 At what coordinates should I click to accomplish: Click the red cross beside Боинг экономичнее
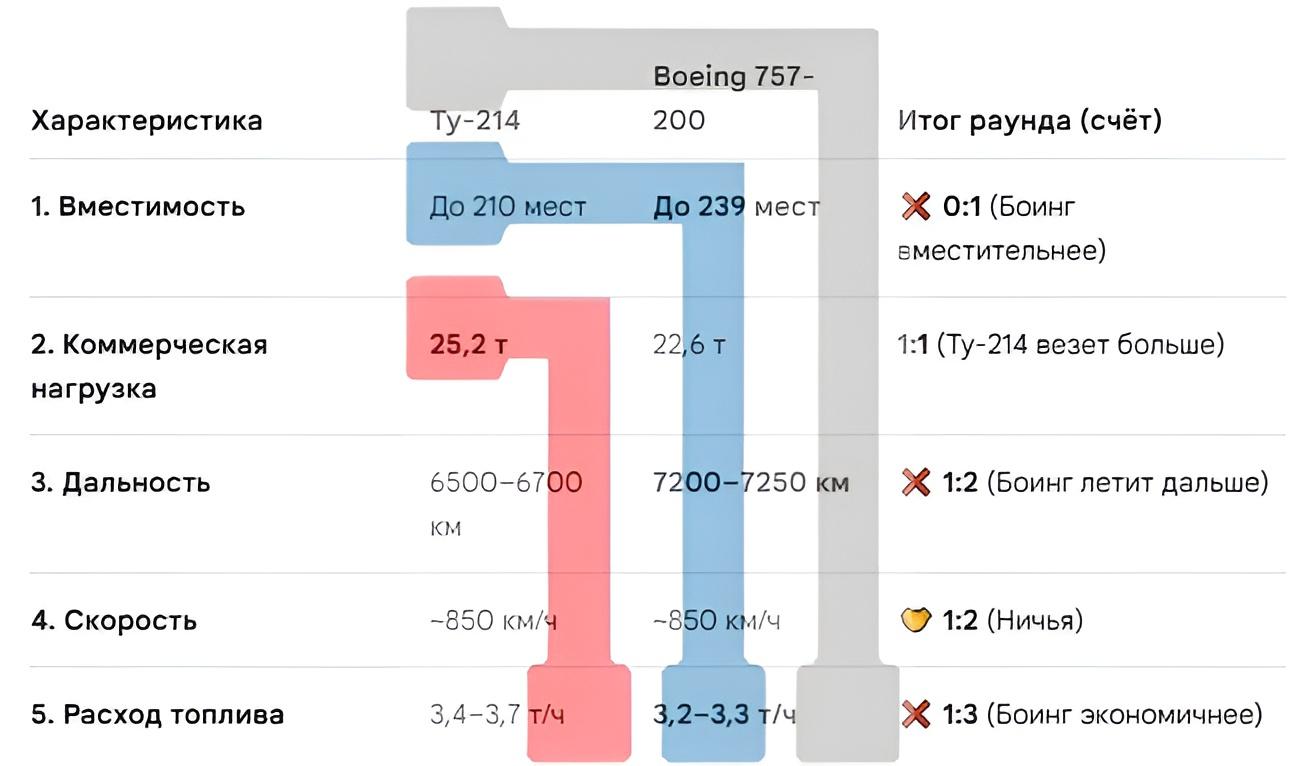click(915, 715)
